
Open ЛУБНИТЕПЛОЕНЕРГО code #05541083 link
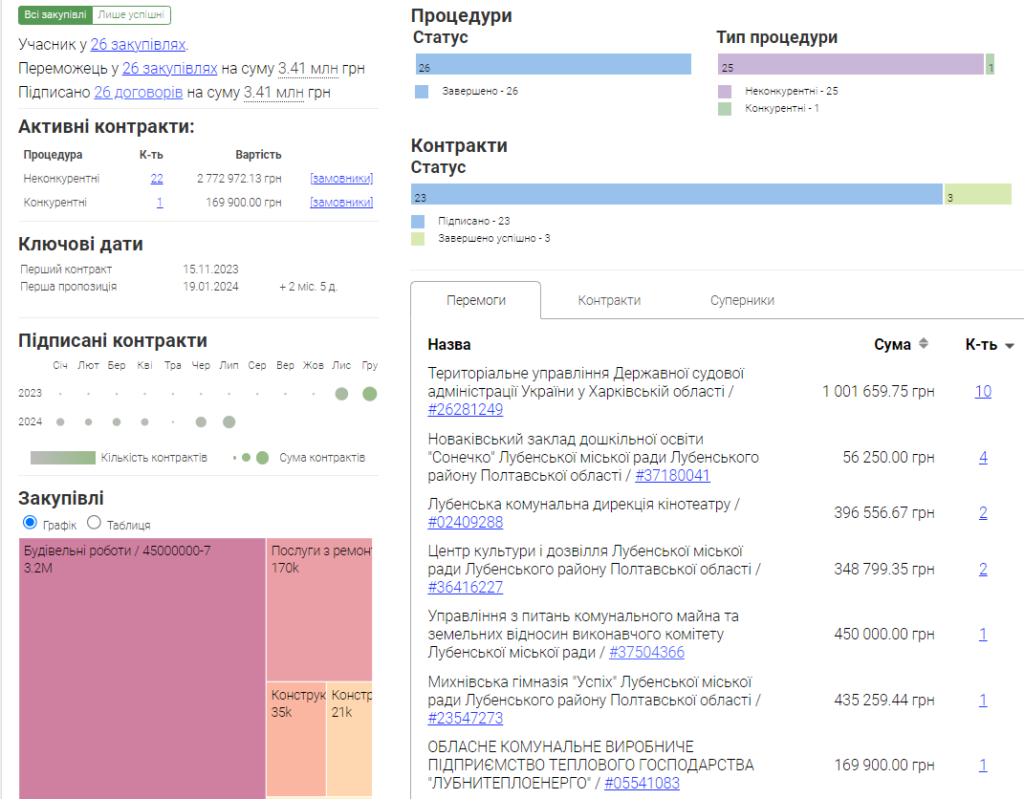coord(641,783)
